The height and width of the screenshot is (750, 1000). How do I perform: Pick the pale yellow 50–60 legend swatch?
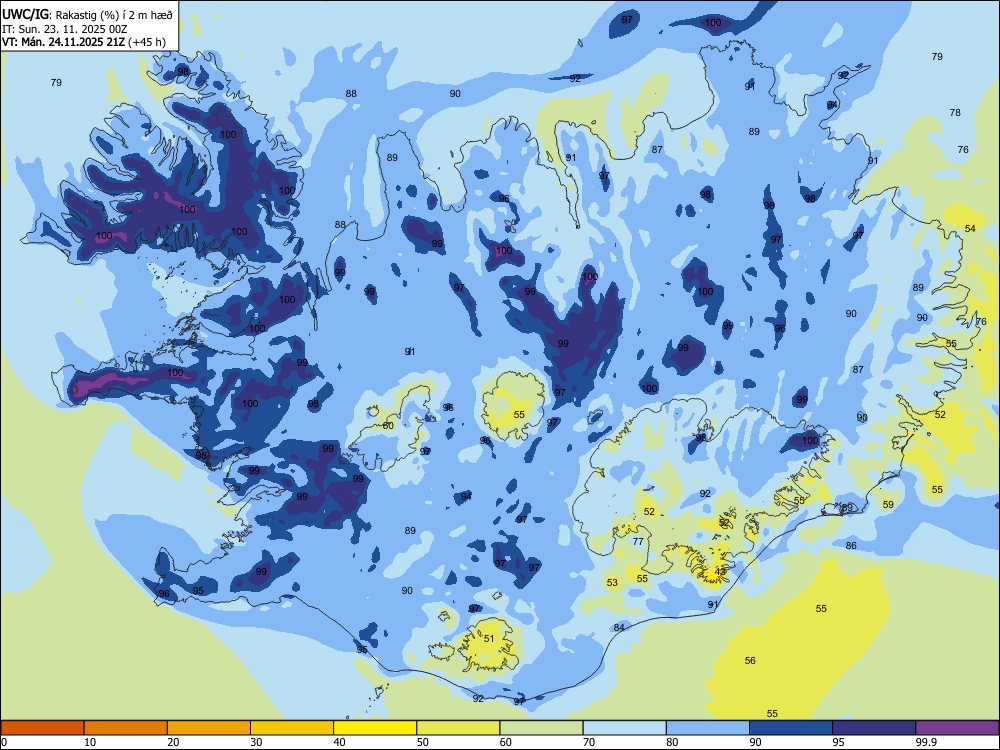coord(458,728)
